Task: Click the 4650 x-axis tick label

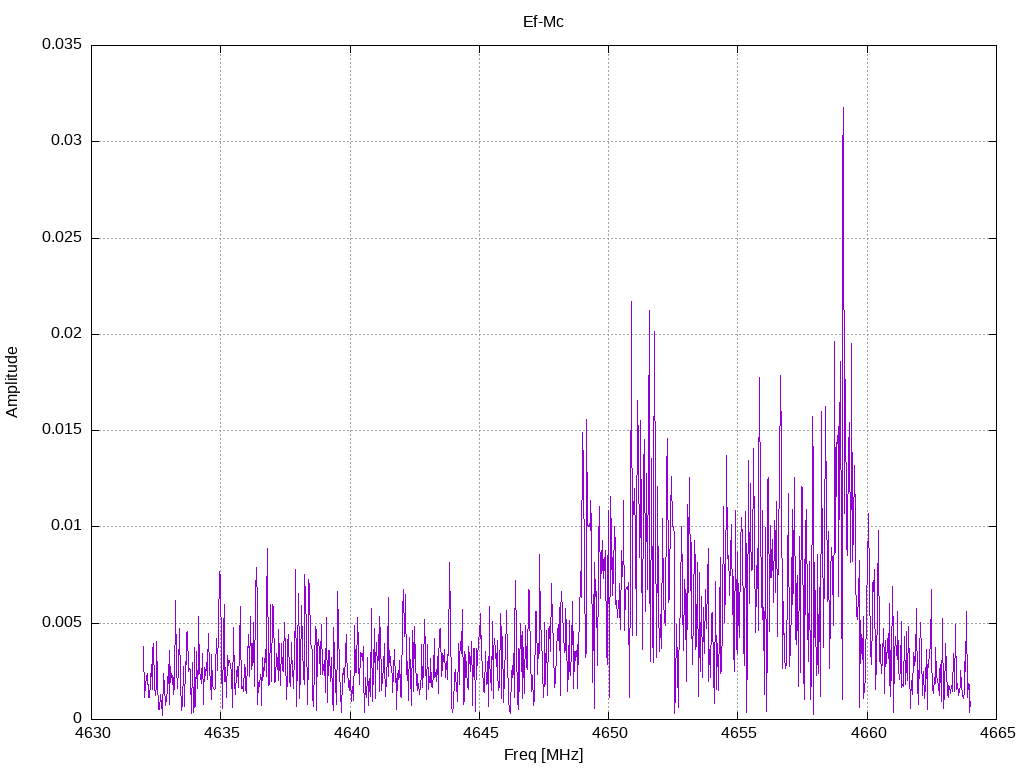Action: (608, 734)
